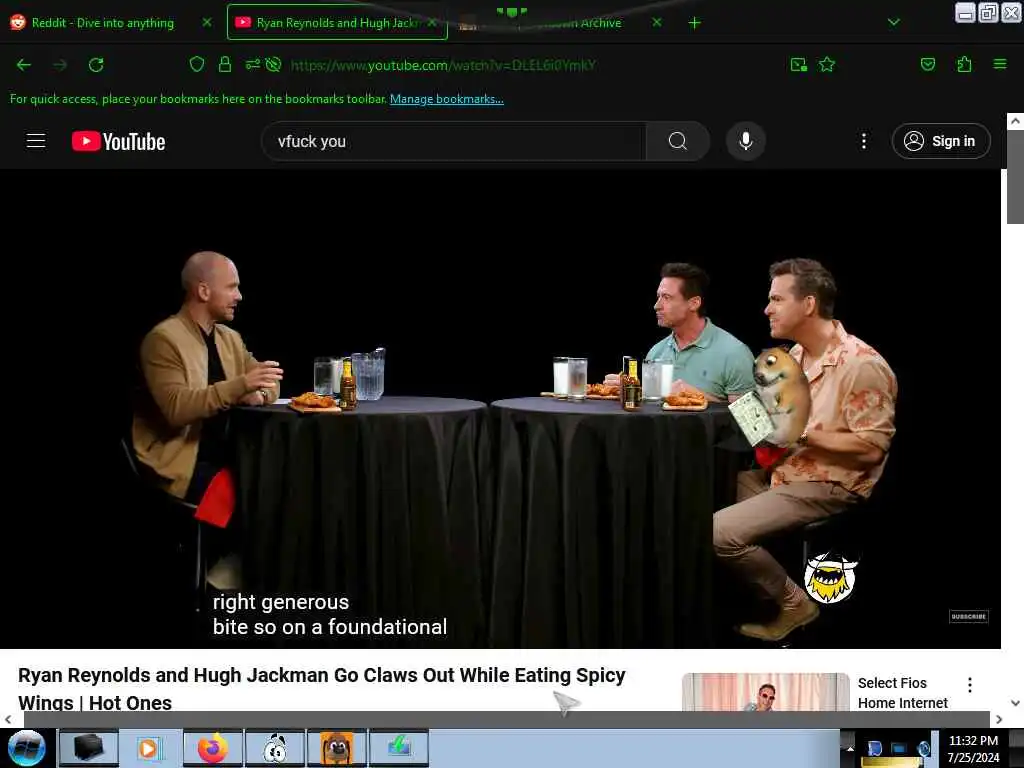The height and width of the screenshot is (768, 1024).
Task: Click the horizontal scrollbar right arrow
Action: [x=999, y=719]
